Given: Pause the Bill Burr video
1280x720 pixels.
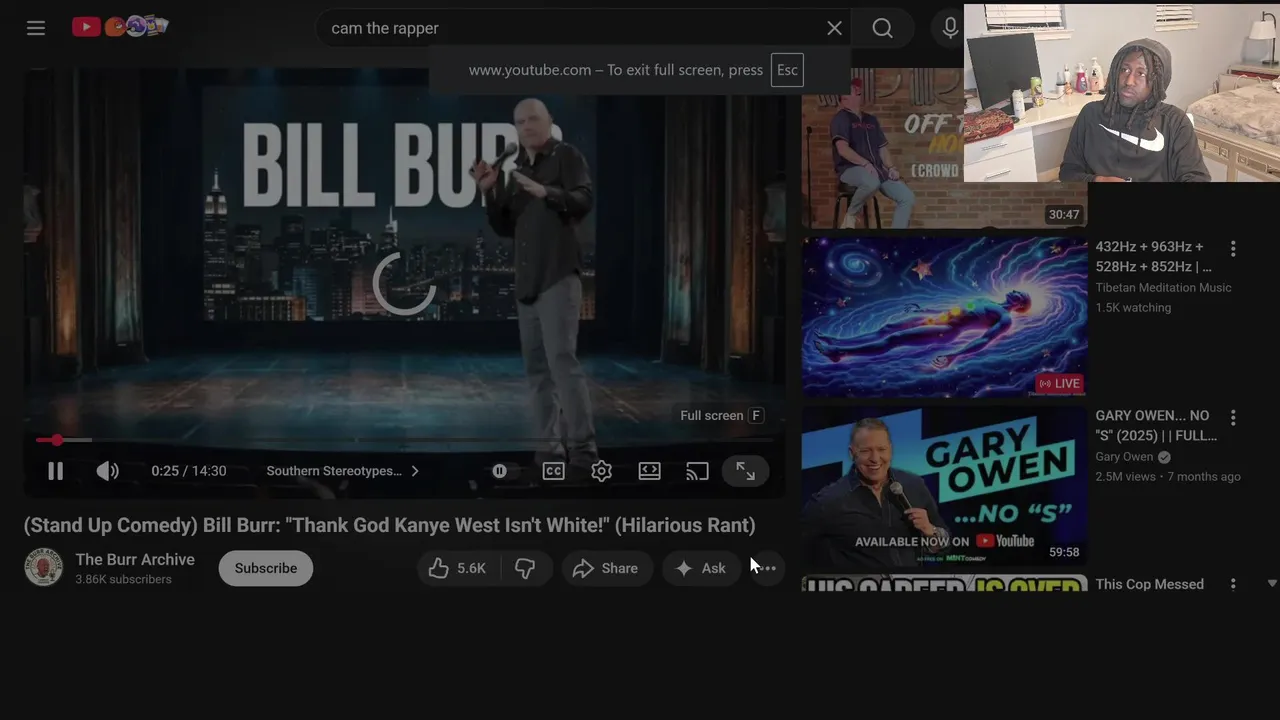Looking at the screenshot, I should click(x=55, y=471).
